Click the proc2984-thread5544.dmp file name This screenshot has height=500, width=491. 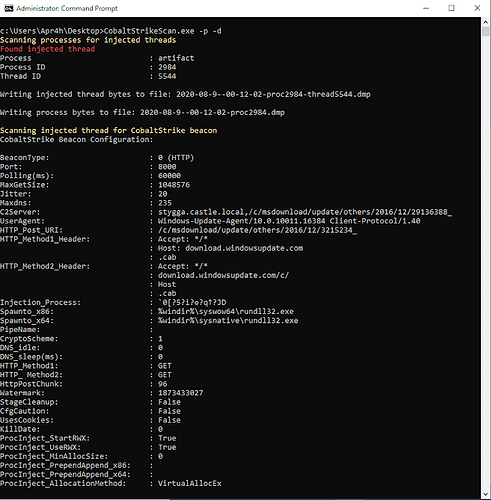coord(273,94)
